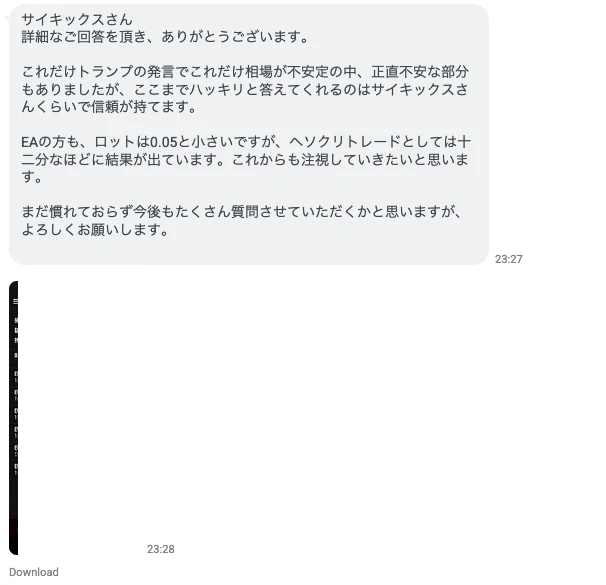Click the line starting まだ慣れておらず
606x585 pixels.
241,212
